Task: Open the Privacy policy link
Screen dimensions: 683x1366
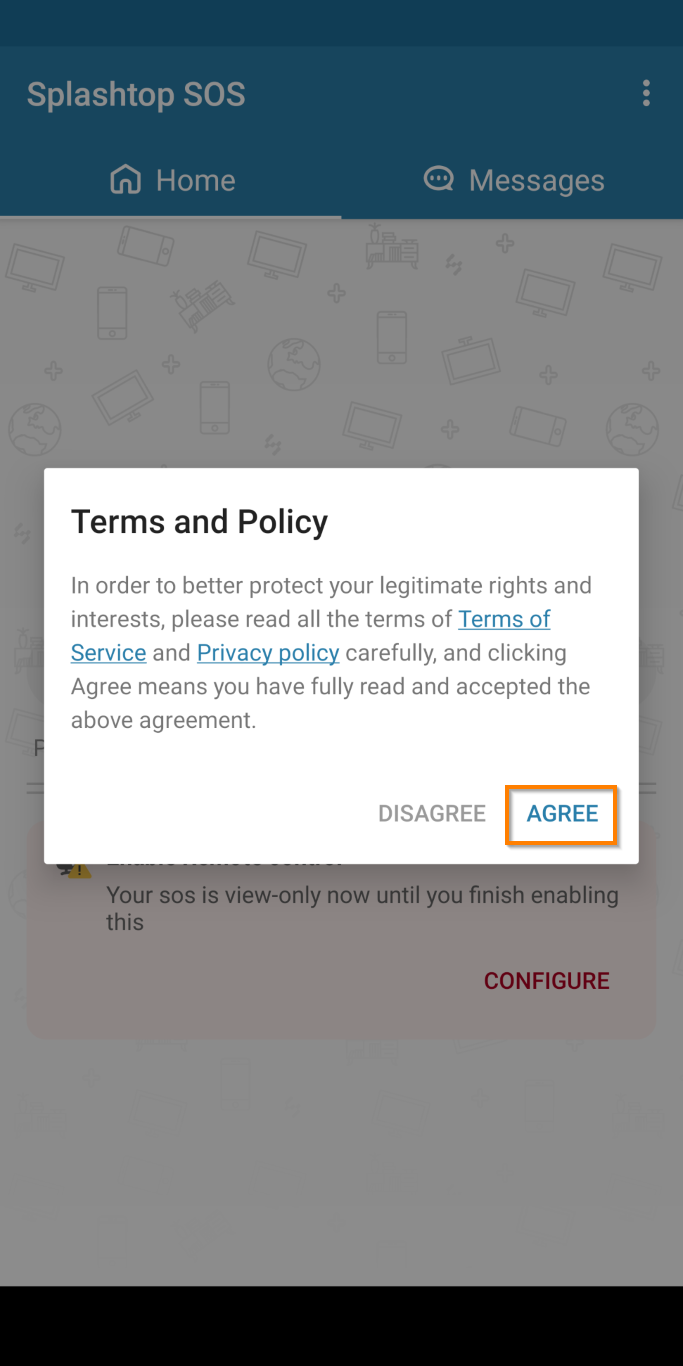Action: pos(268,652)
